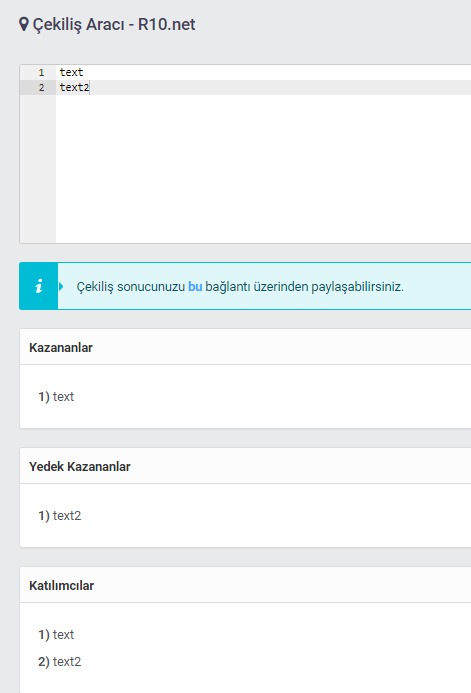Place cursor at end of 'text2' line
Viewport: 471px width, 693px height.
click(x=89, y=87)
